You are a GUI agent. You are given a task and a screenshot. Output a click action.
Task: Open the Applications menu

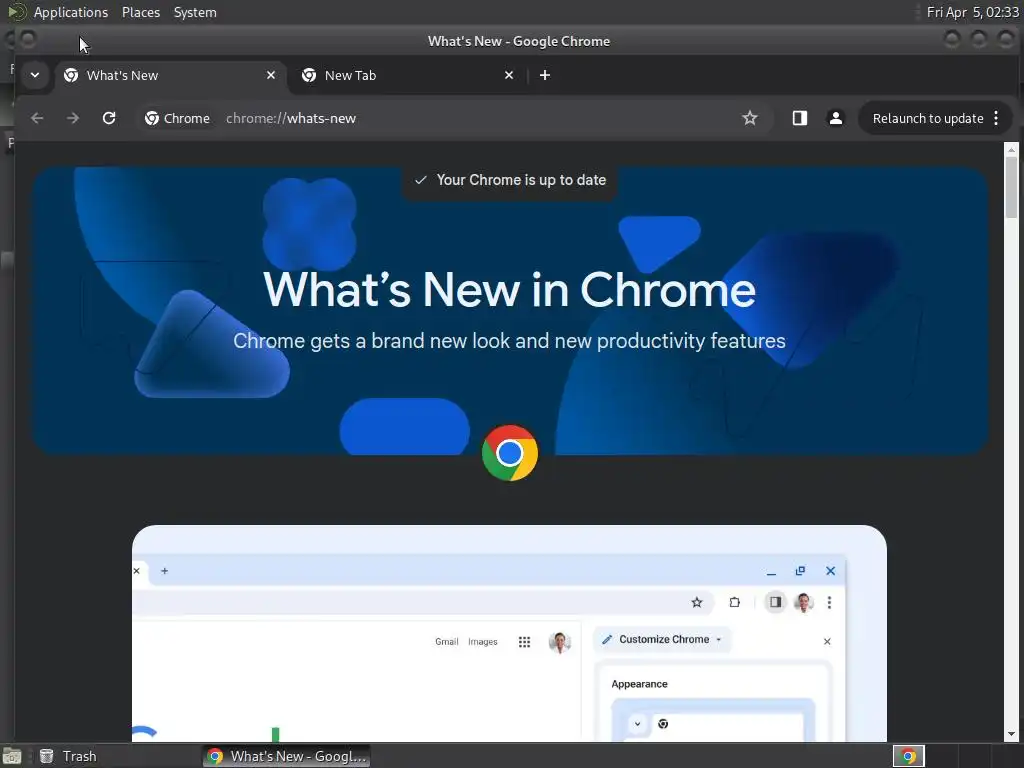pyautogui.click(x=71, y=12)
